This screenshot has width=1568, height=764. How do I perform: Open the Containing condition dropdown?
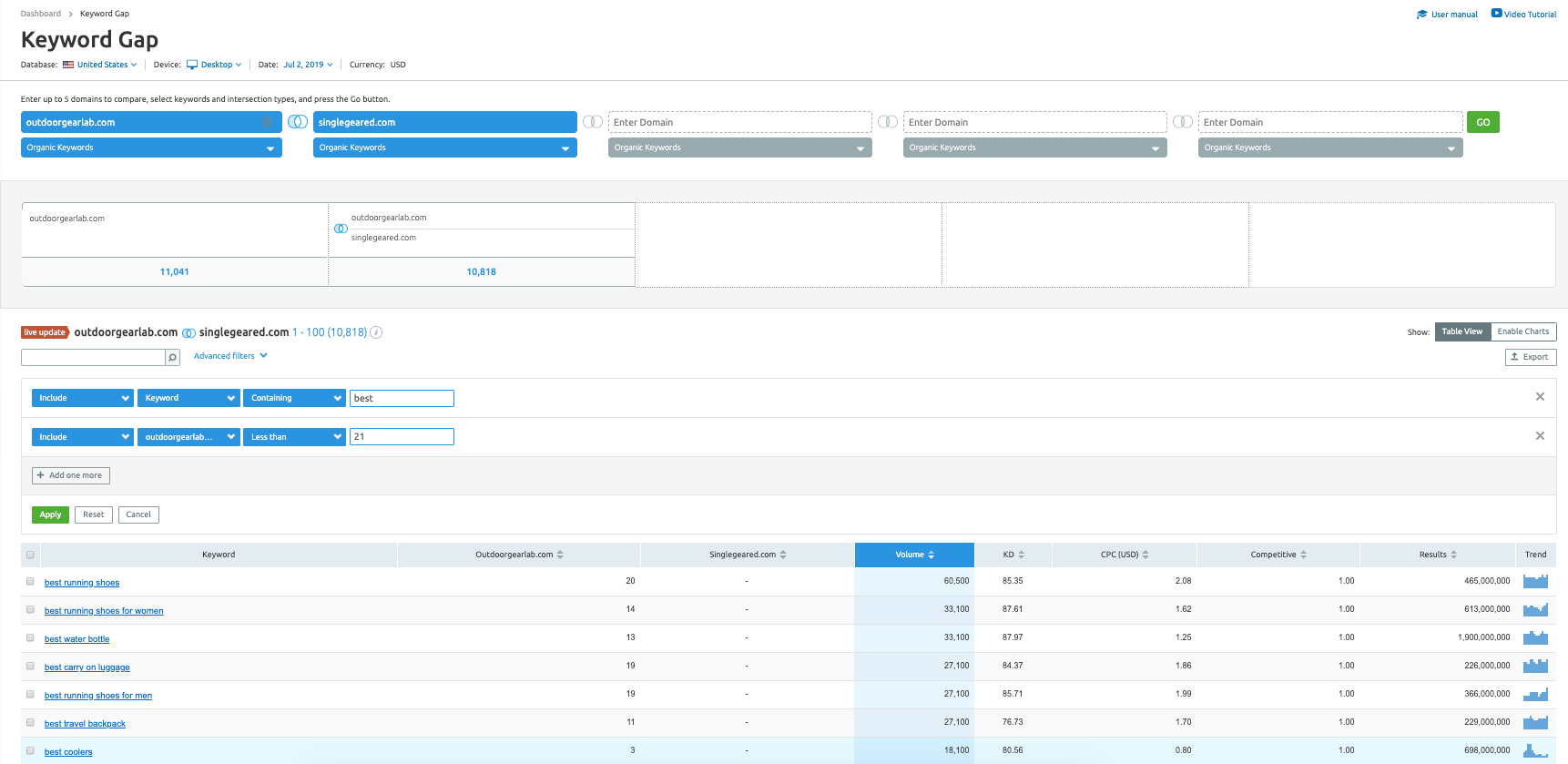click(x=294, y=398)
